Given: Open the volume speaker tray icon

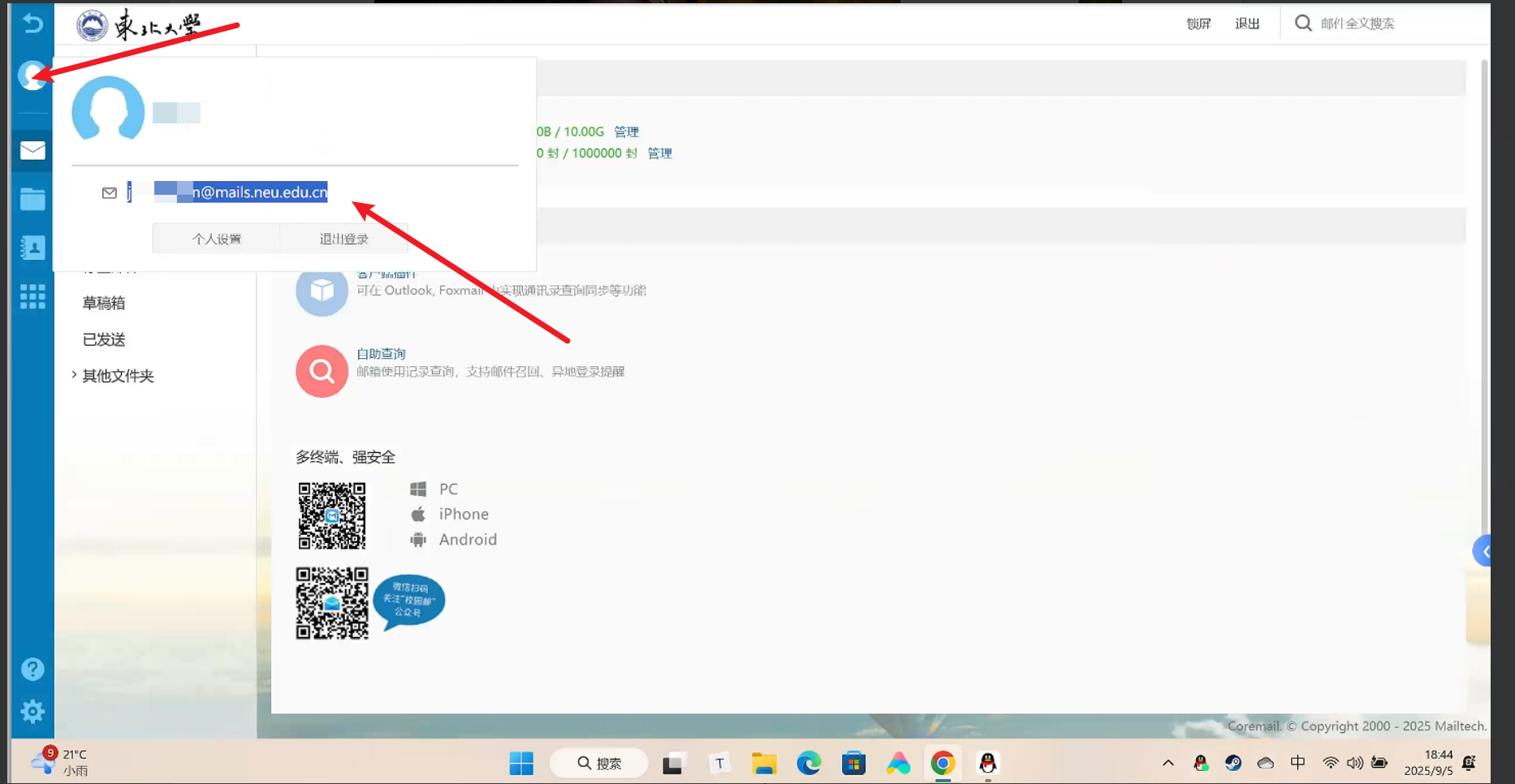Looking at the screenshot, I should coord(1355,763).
